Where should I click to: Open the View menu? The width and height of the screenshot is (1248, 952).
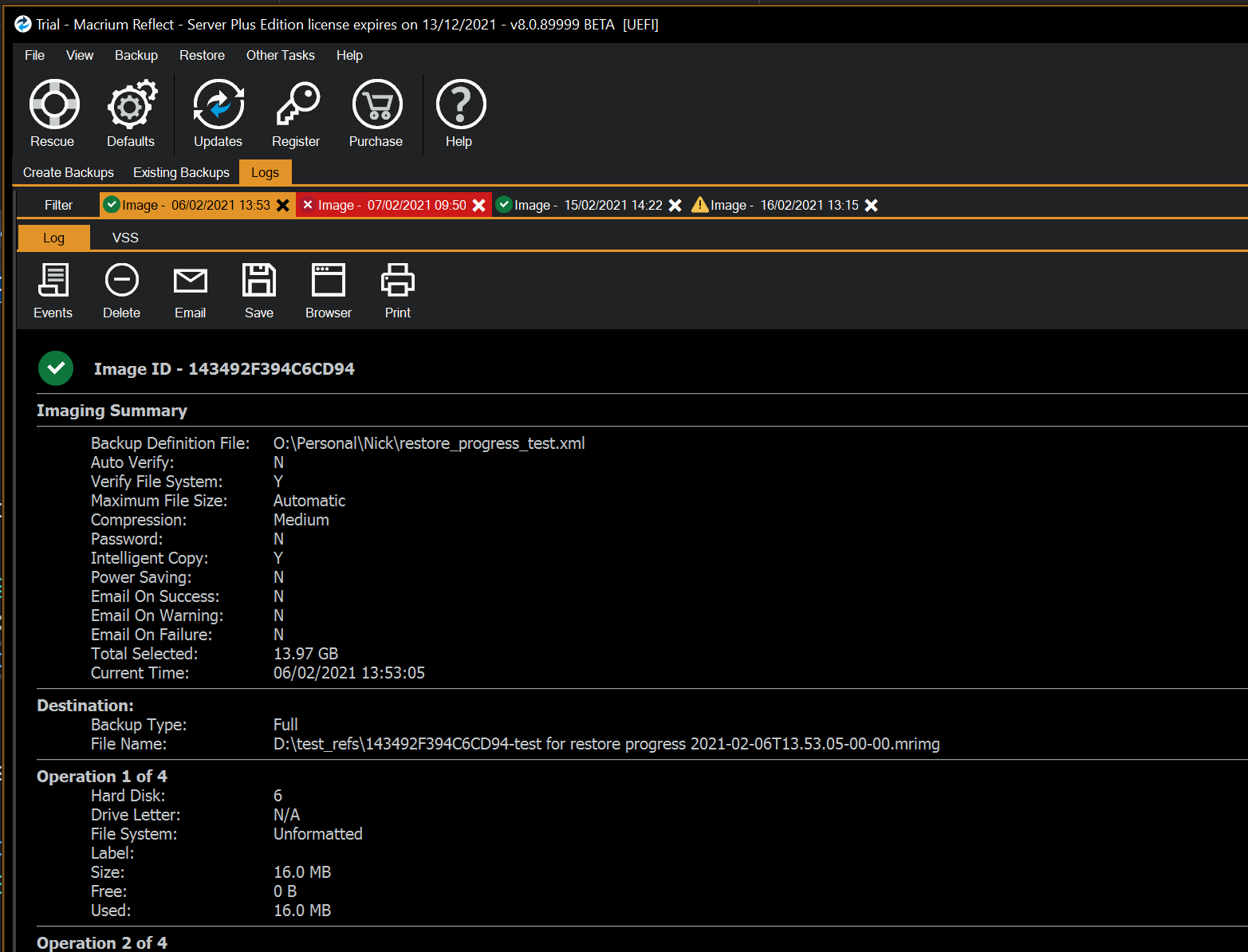pos(80,55)
